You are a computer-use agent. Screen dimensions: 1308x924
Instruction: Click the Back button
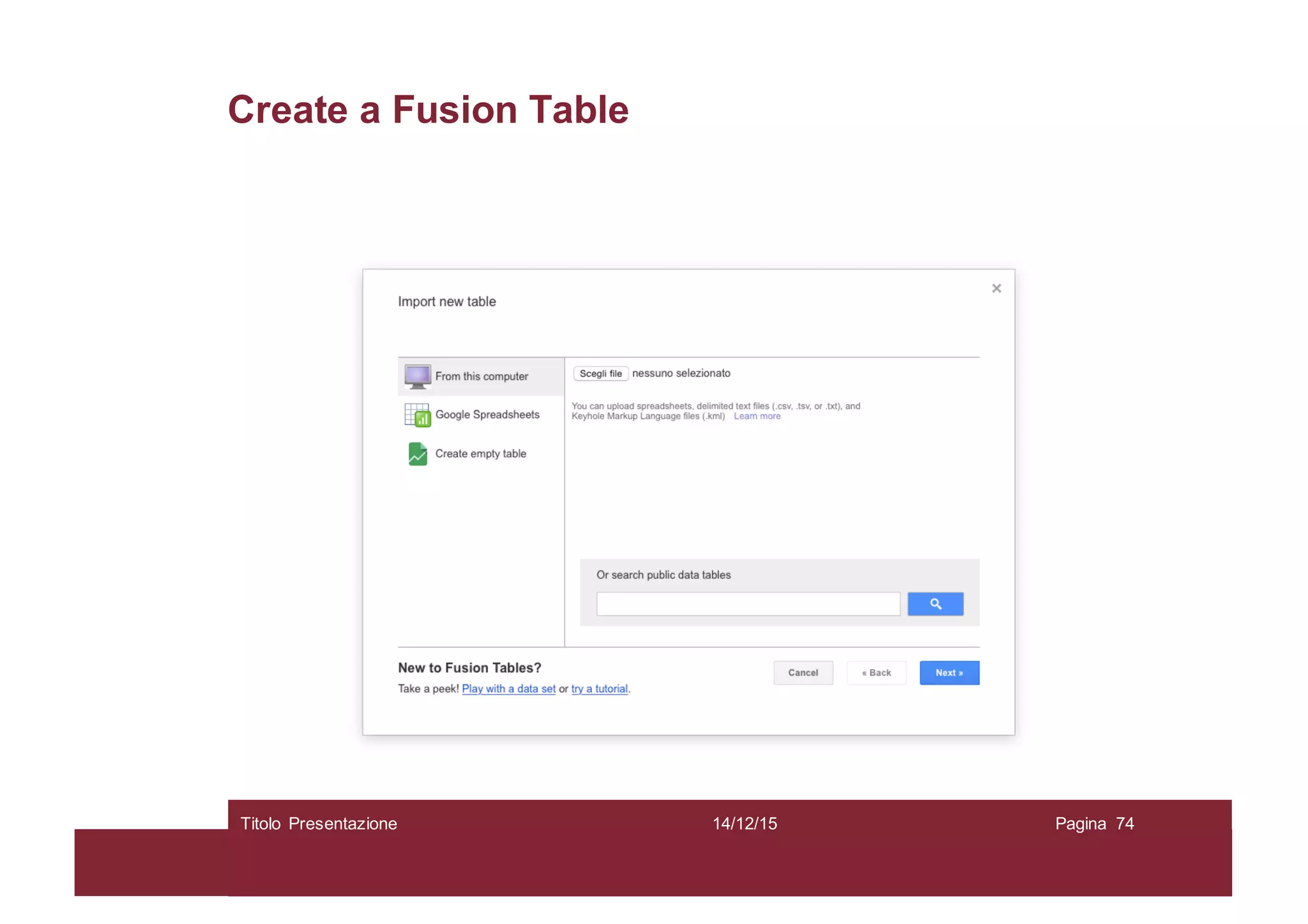pos(876,673)
